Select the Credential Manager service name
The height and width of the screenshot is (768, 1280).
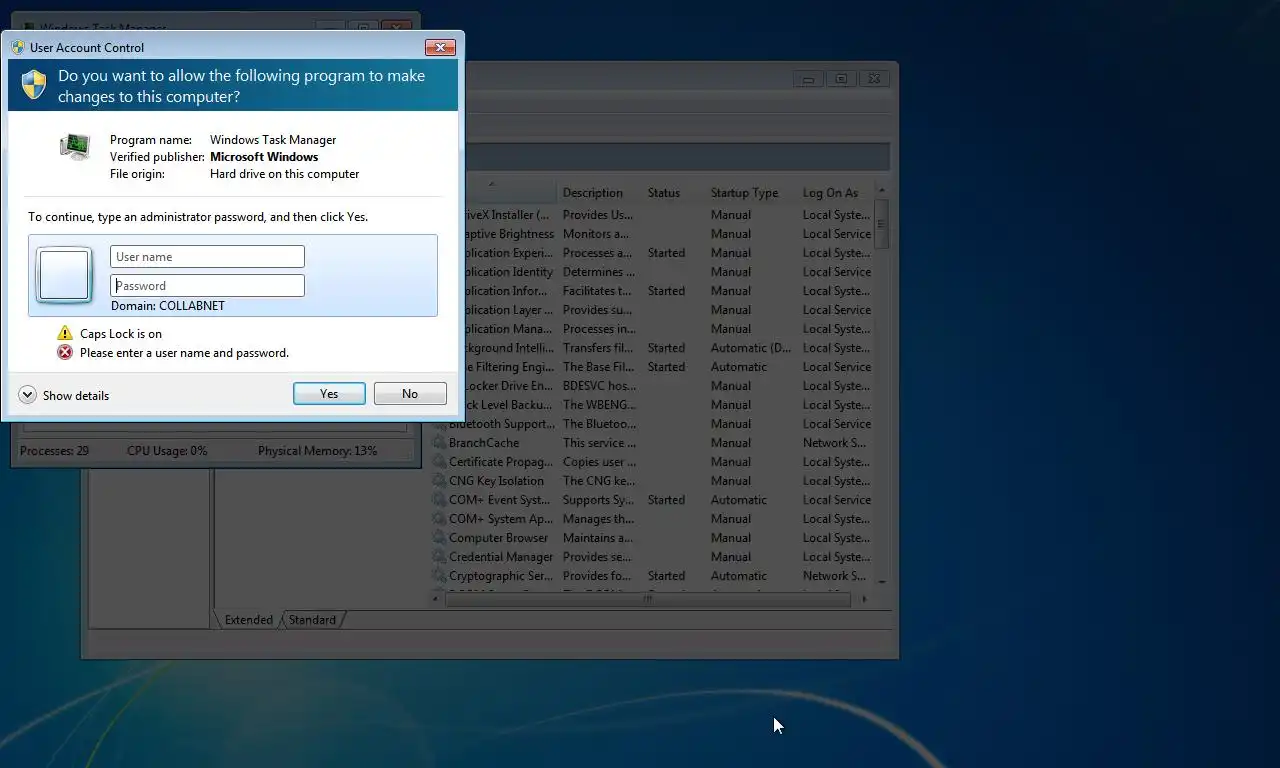501,557
